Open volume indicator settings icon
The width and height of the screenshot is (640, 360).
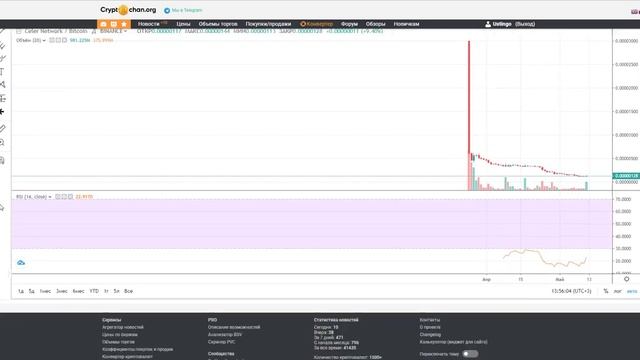tap(58, 40)
